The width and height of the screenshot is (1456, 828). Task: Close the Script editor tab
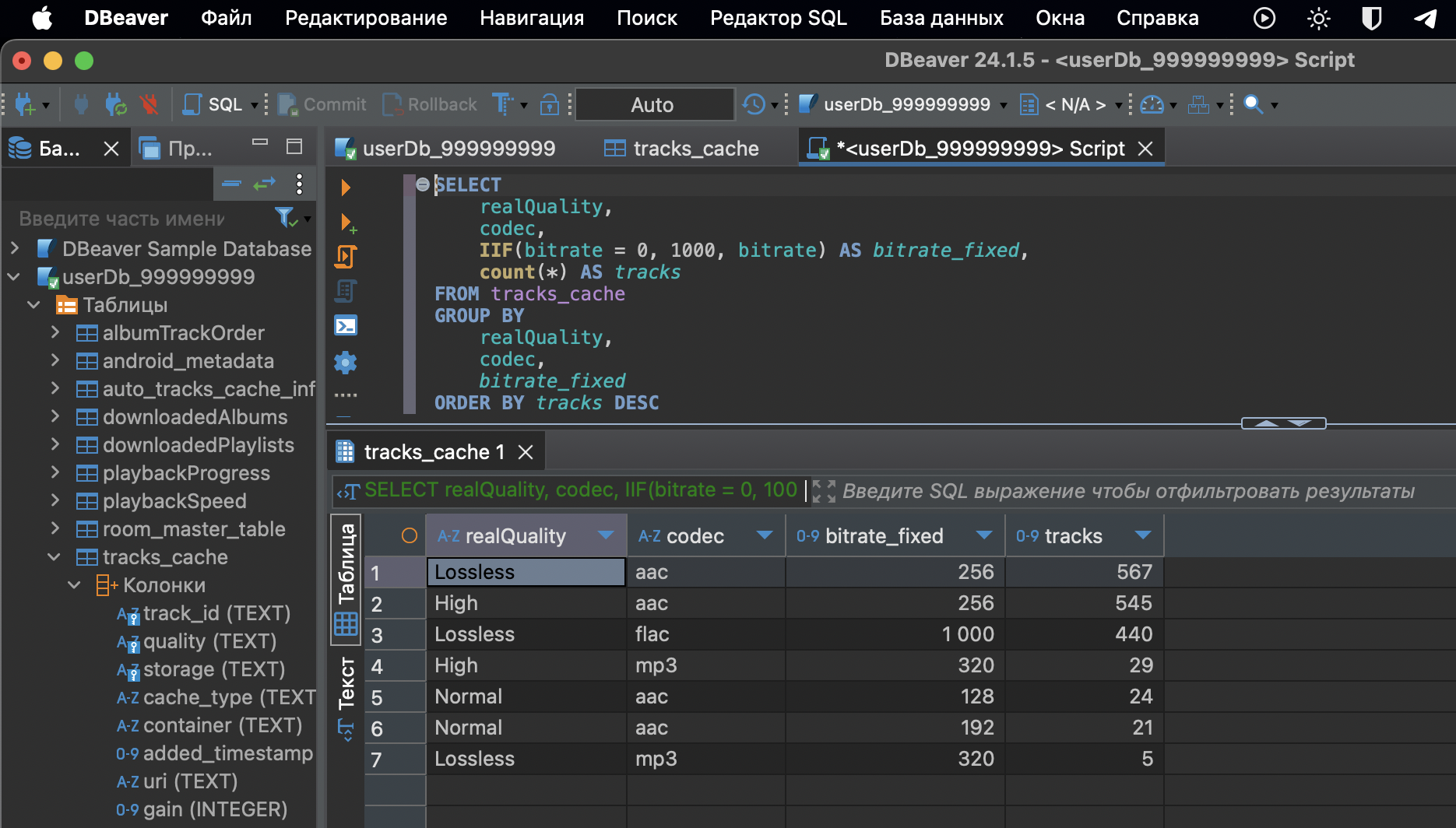click(x=1145, y=149)
